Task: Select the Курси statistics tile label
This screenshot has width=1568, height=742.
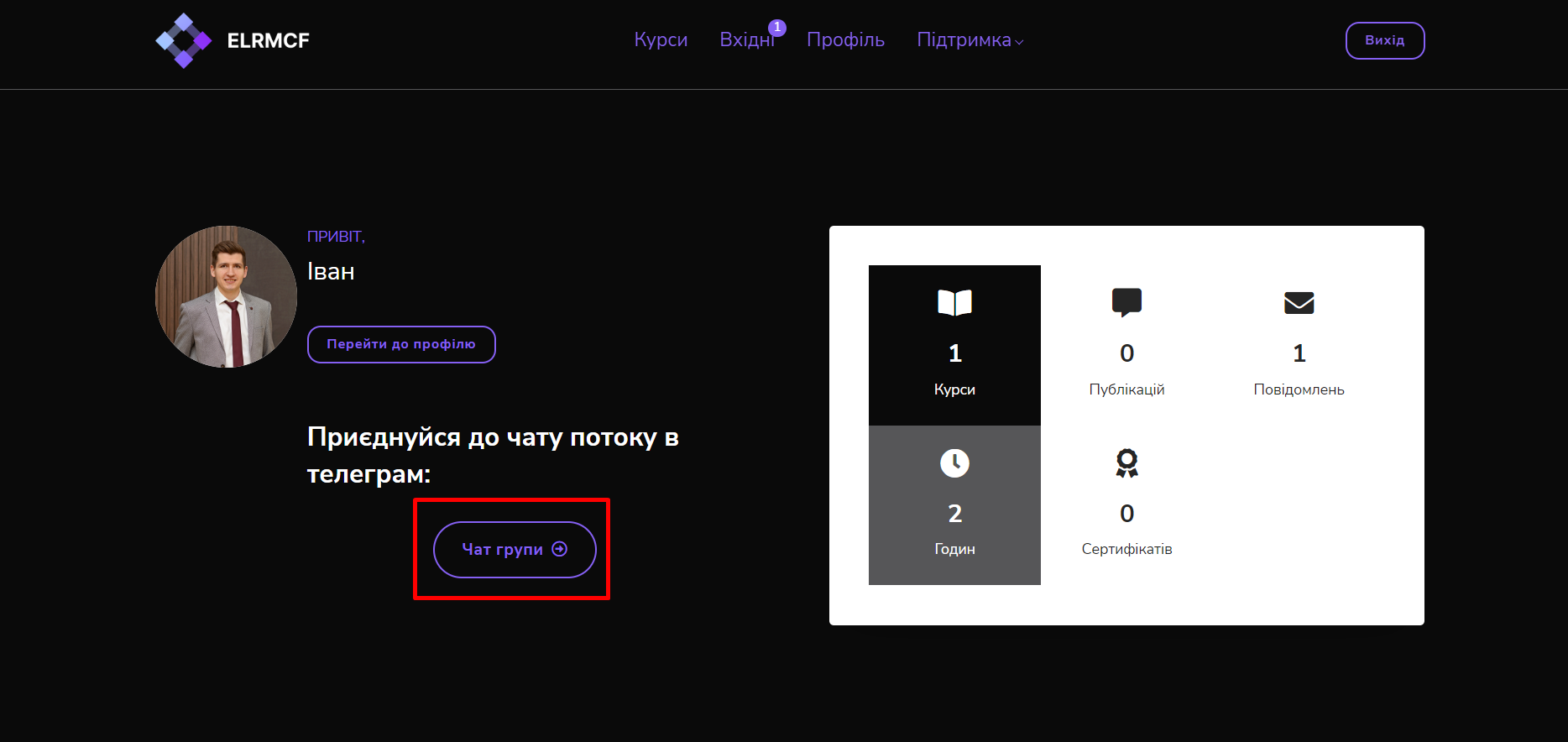Action: coord(954,389)
